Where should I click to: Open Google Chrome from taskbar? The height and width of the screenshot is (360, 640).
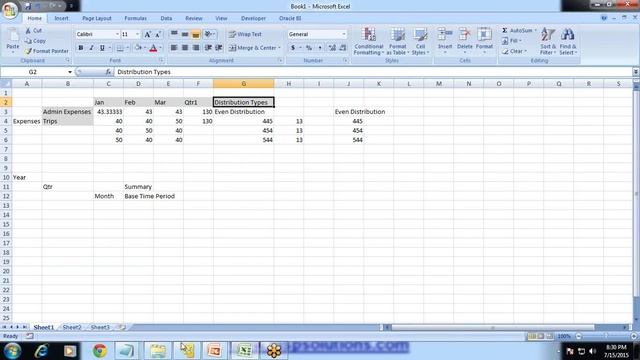tap(100, 351)
